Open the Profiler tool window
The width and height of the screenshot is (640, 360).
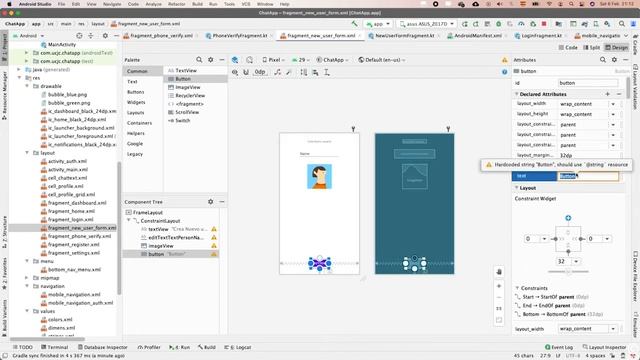[149, 347]
